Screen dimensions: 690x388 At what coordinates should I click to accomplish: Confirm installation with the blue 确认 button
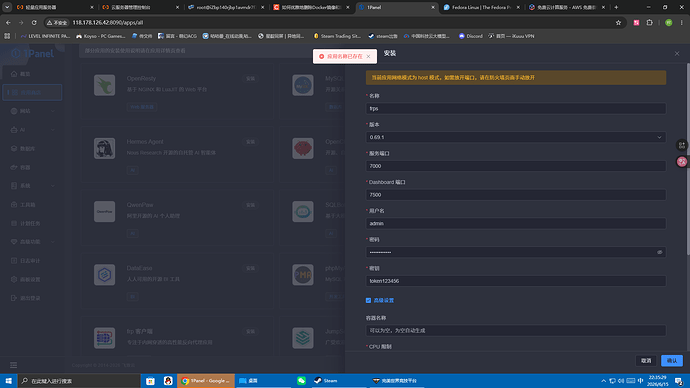pos(672,361)
